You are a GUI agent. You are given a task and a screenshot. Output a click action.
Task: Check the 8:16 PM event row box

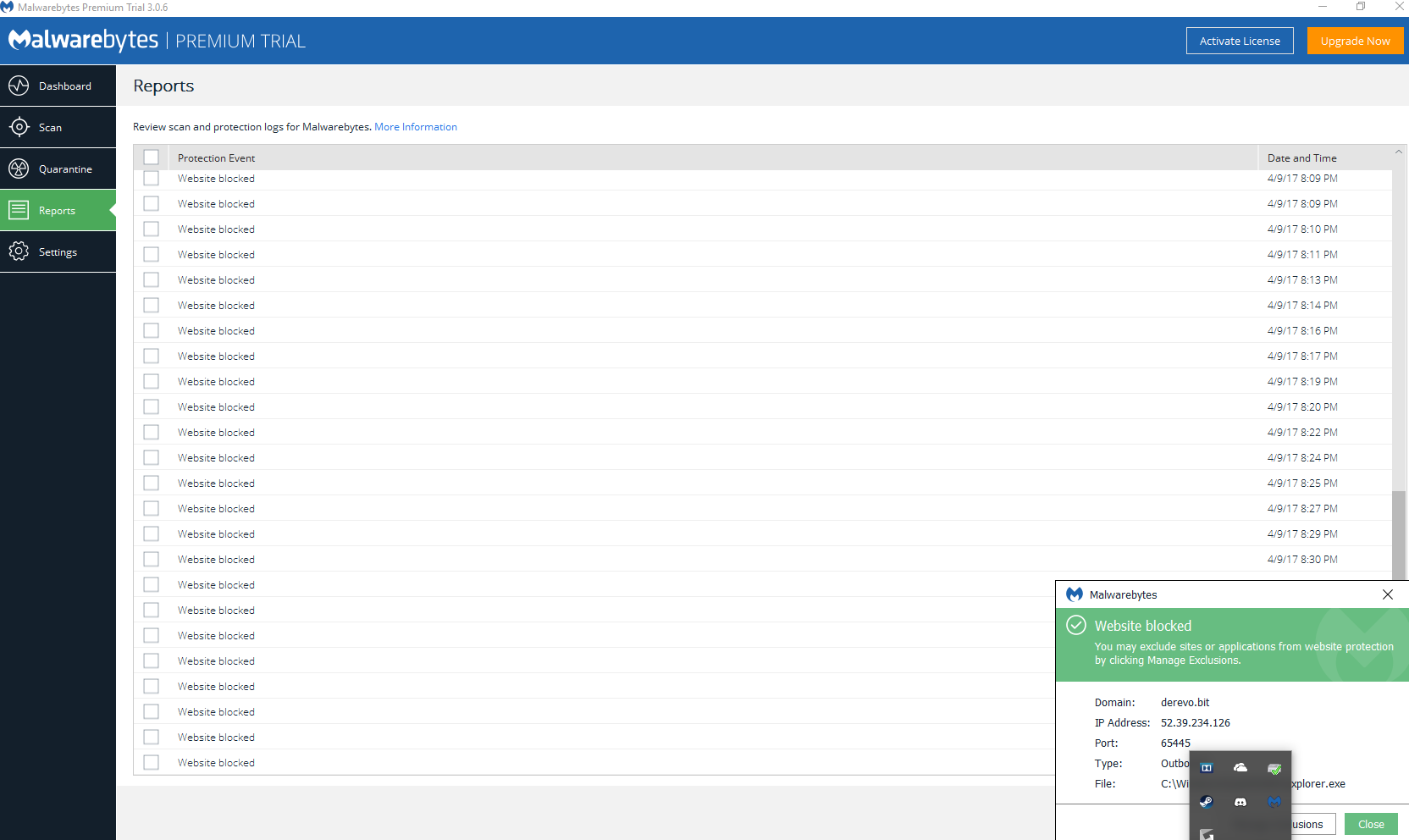click(x=151, y=330)
